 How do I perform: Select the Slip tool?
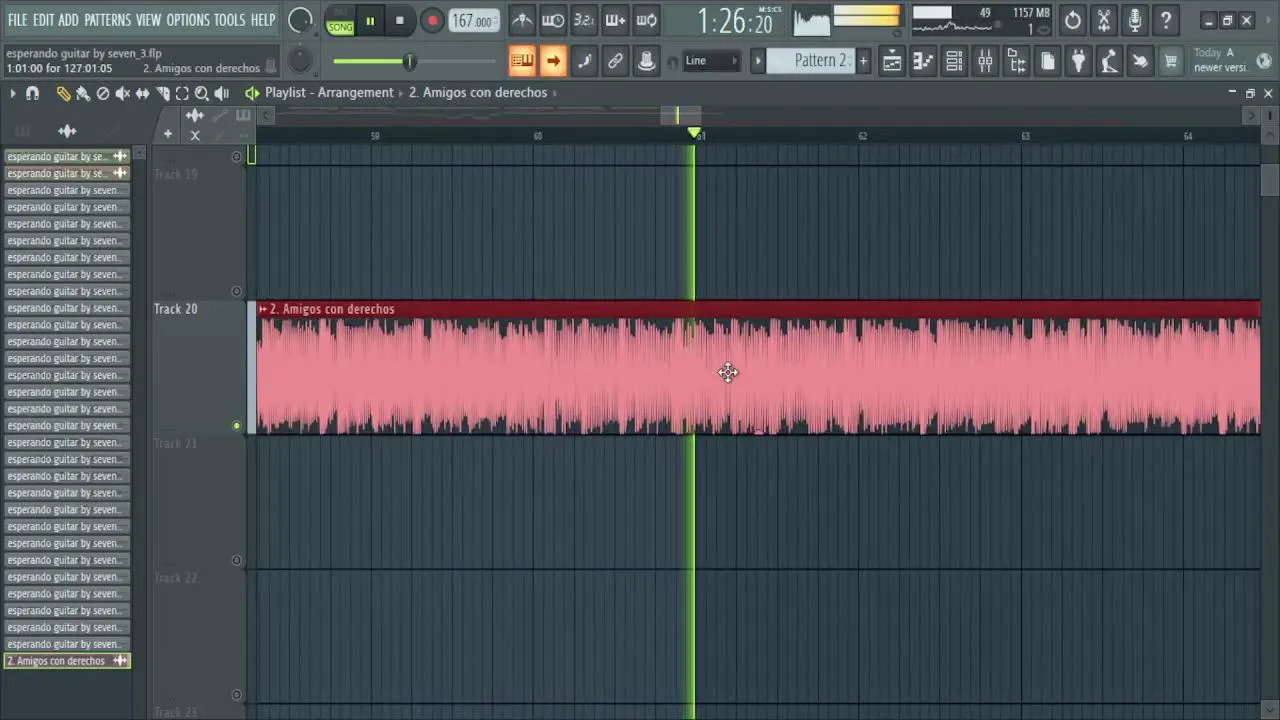tap(143, 93)
